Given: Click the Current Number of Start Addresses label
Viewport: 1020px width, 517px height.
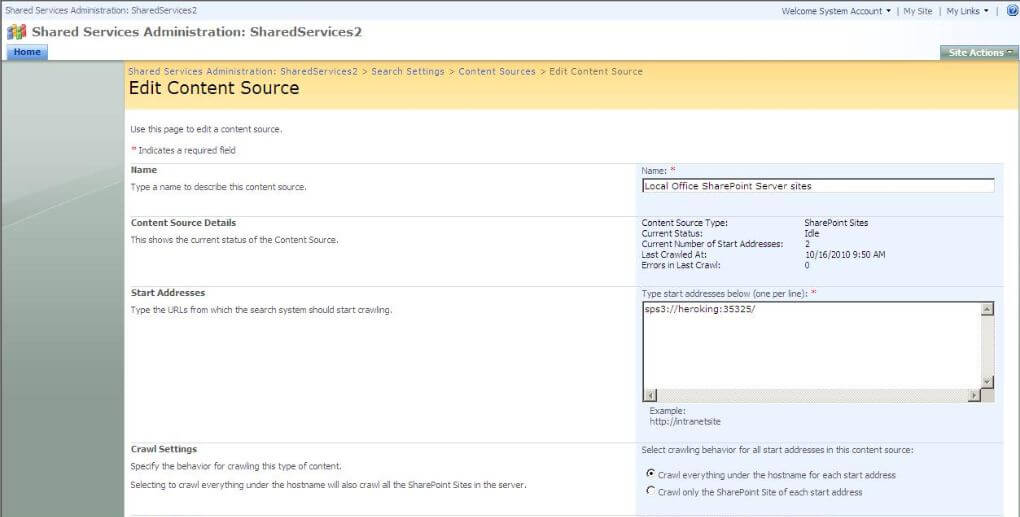Looking at the screenshot, I should tap(712, 244).
